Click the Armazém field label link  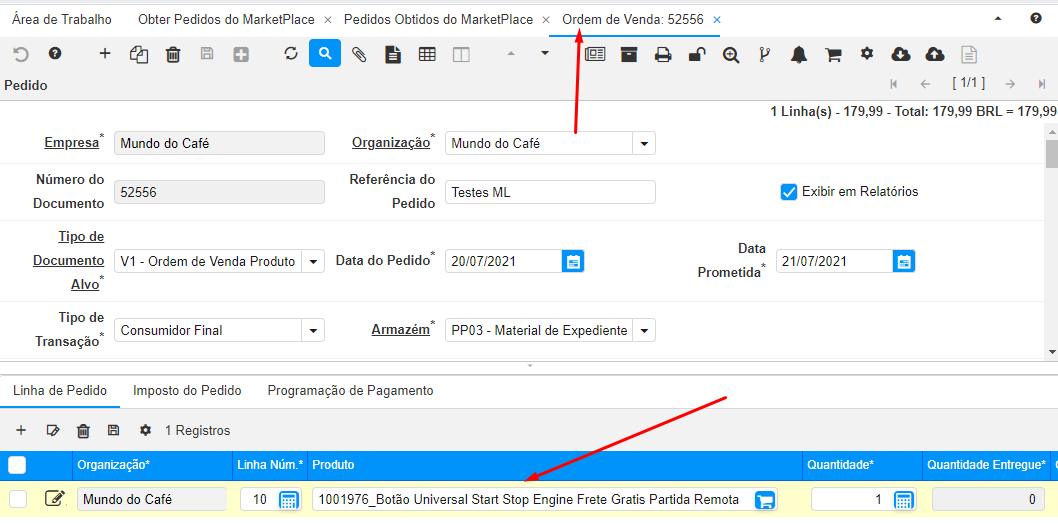tap(401, 330)
